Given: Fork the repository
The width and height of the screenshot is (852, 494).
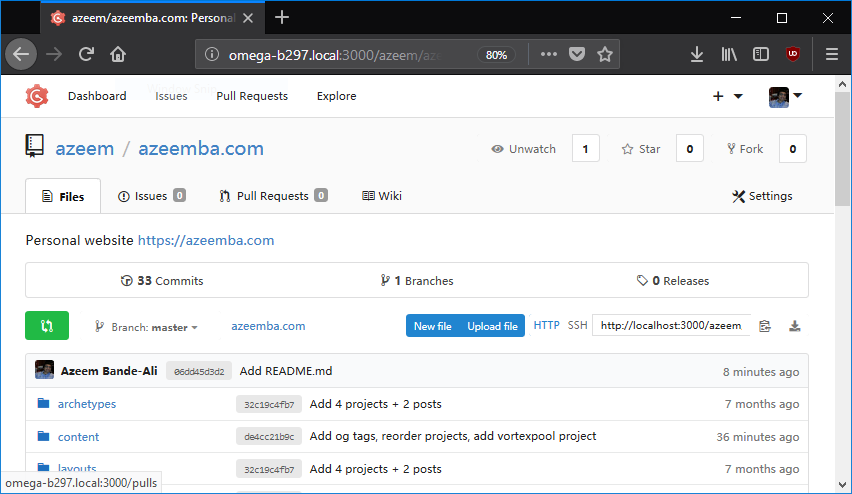Looking at the screenshot, I should pos(745,149).
